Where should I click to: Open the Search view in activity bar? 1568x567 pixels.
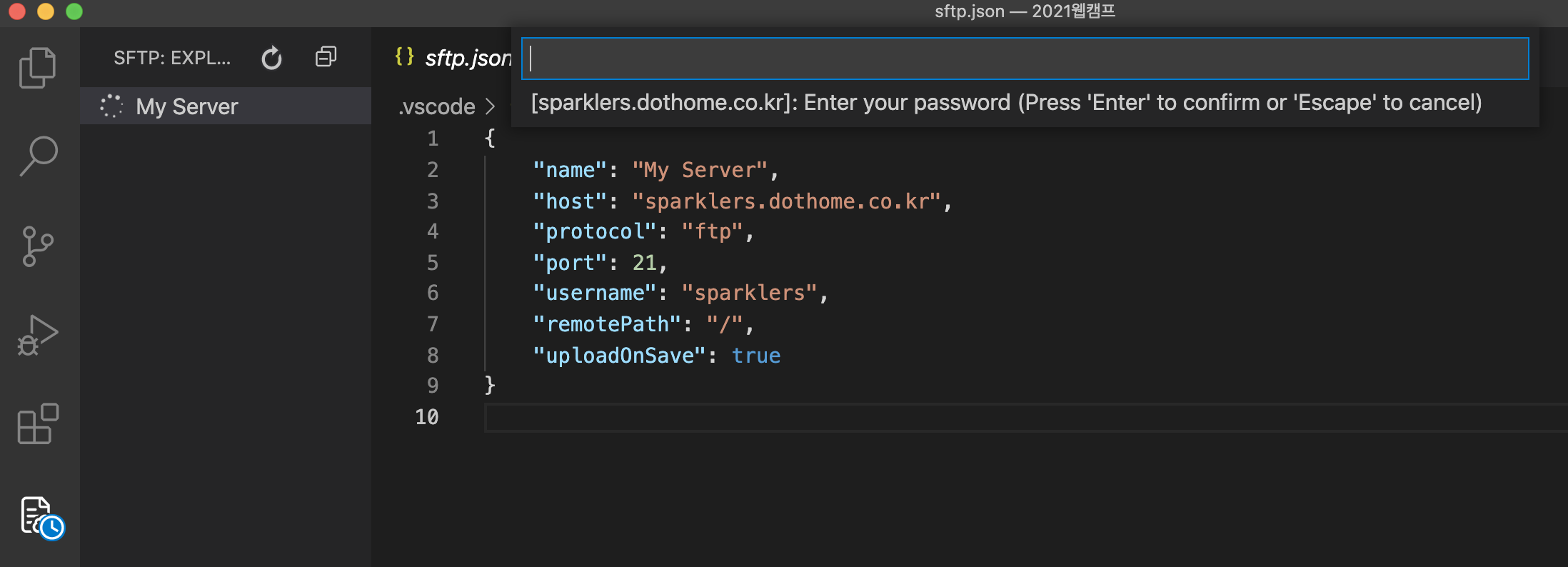click(x=38, y=156)
